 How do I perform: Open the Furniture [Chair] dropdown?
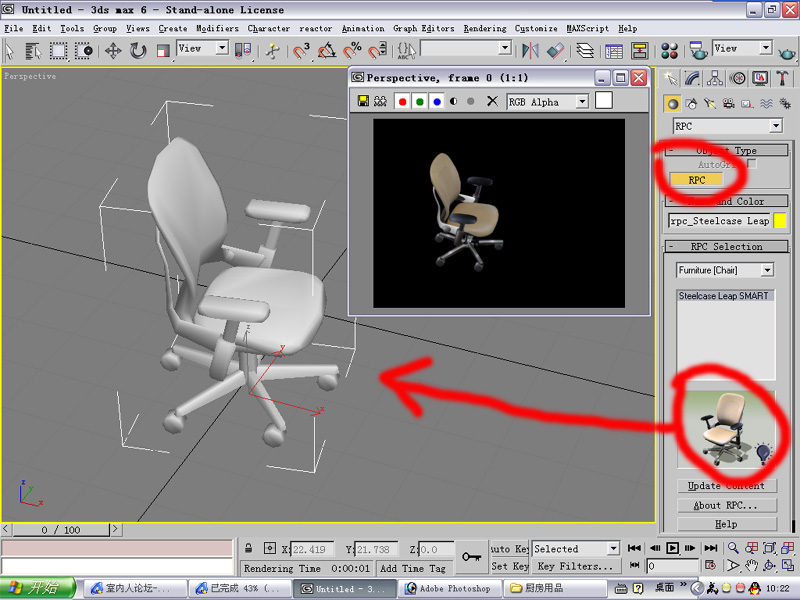click(725, 270)
